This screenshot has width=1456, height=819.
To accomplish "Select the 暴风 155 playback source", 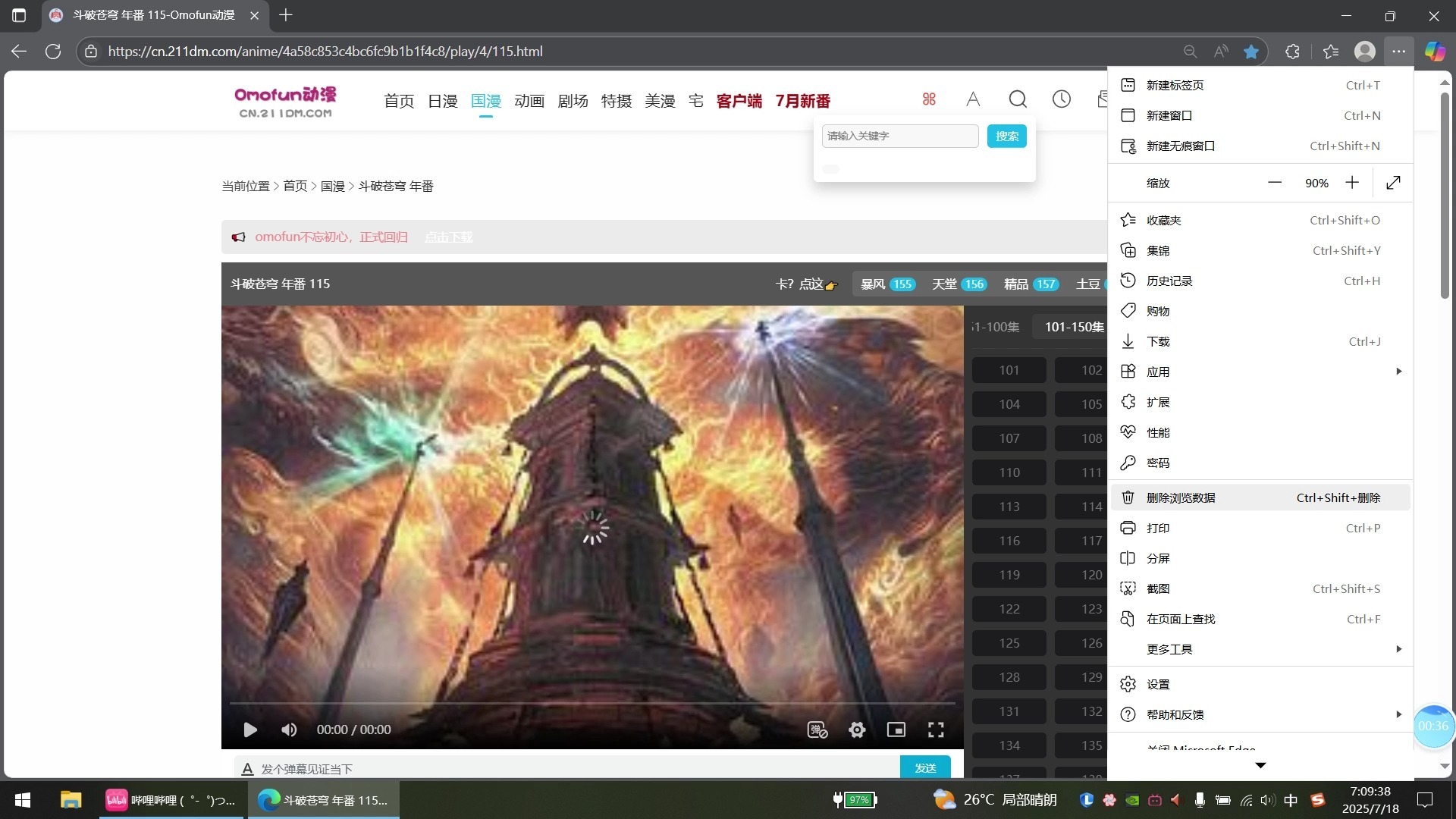I will coord(888,284).
